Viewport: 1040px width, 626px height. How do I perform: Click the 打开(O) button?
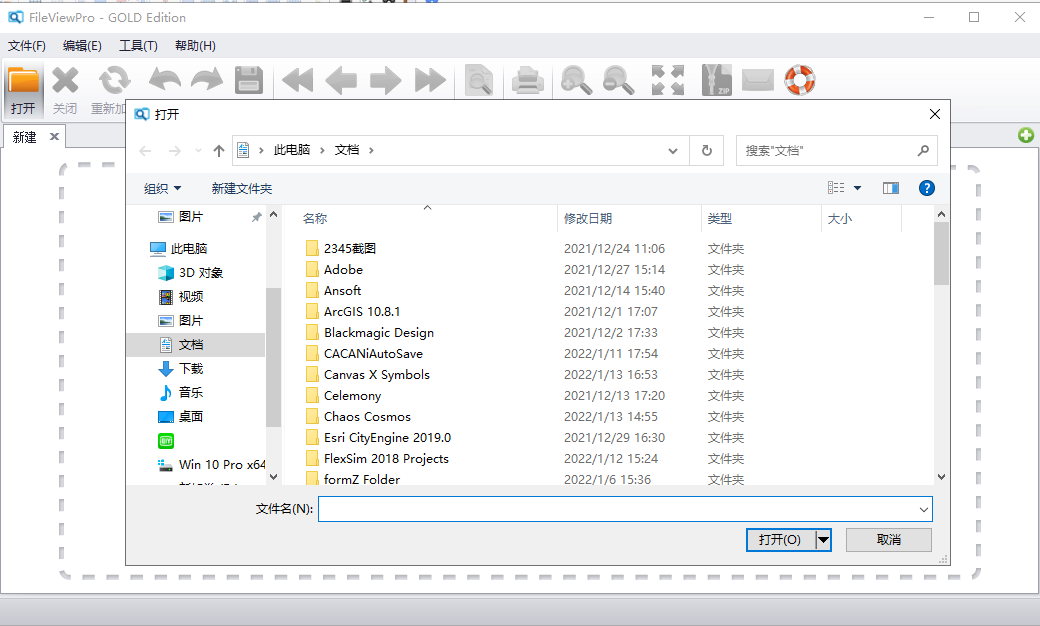[780, 540]
